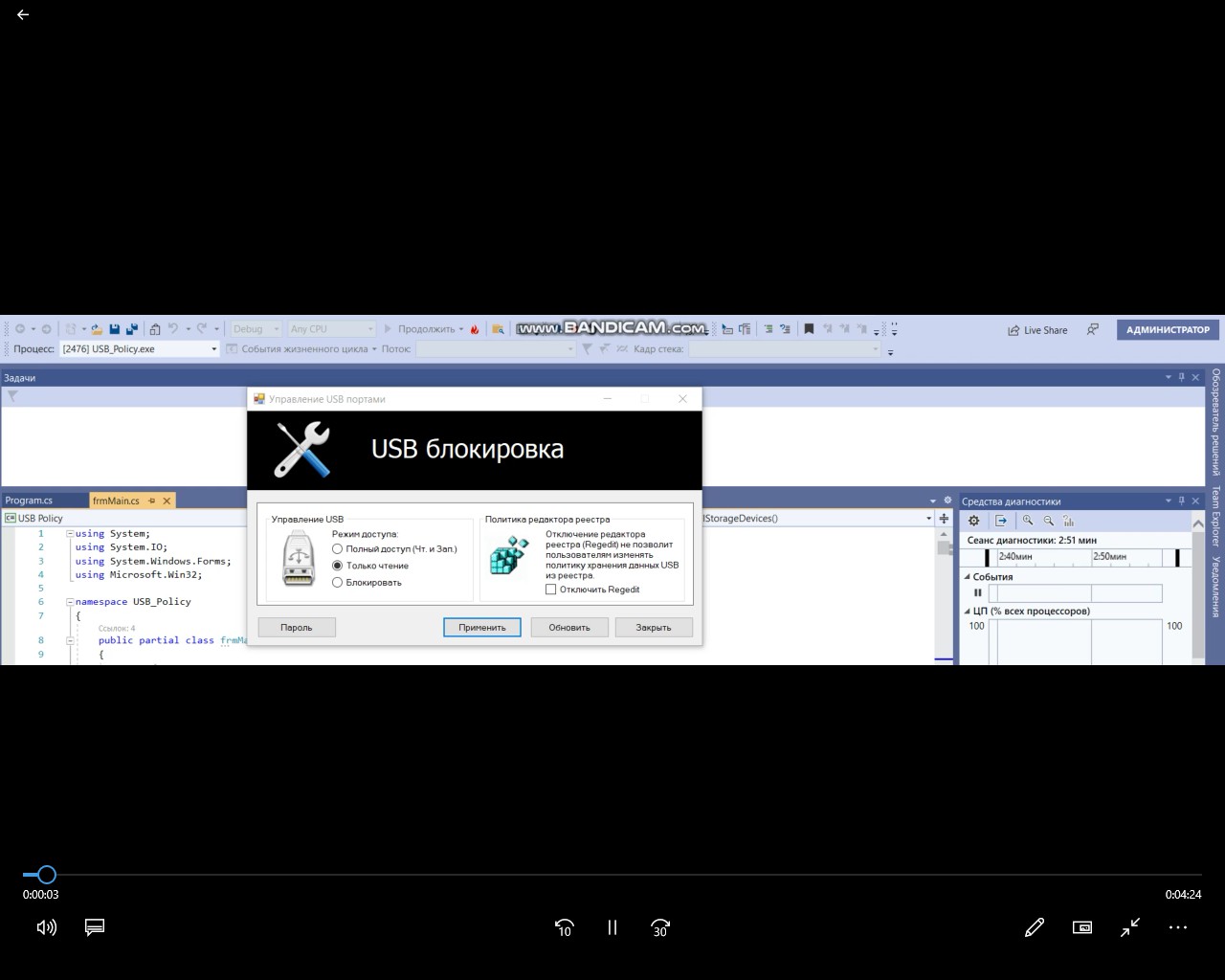The height and width of the screenshot is (980, 1225).
Task: Click the 2:40мин diagnostics timeline mark
Action: tap(1015, 556)
